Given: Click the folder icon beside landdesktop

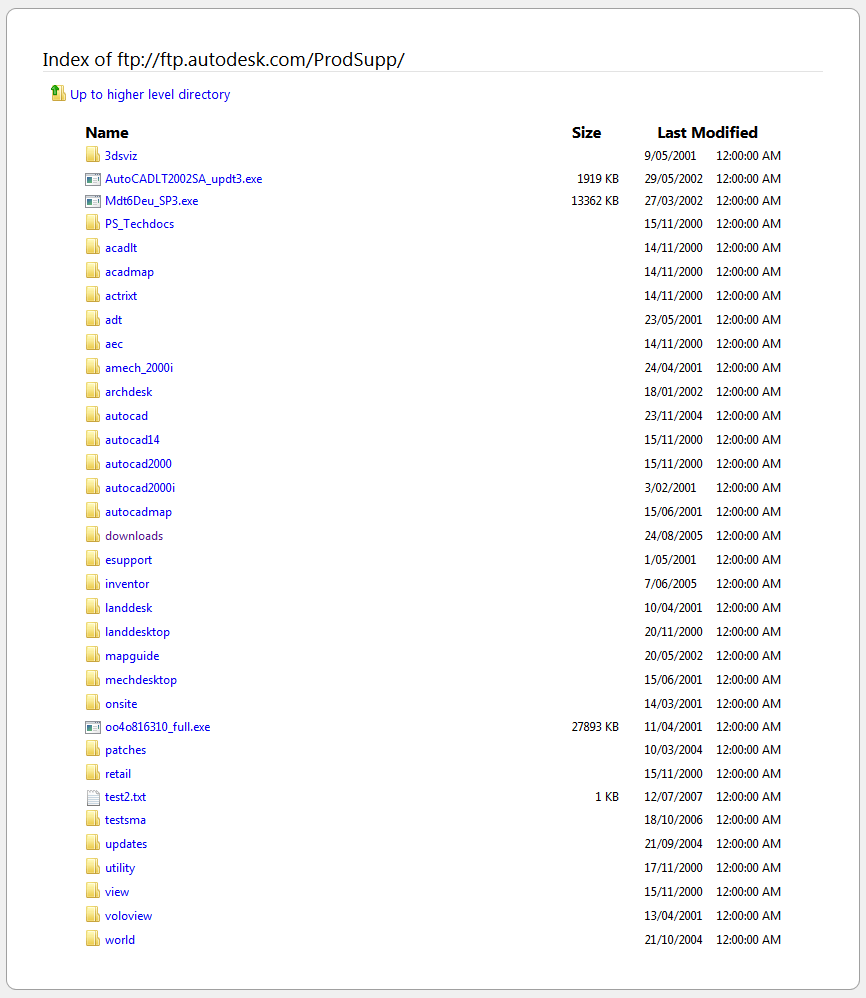Looking at the screenshot, I should pyautogui.click(x=93, y=631).
